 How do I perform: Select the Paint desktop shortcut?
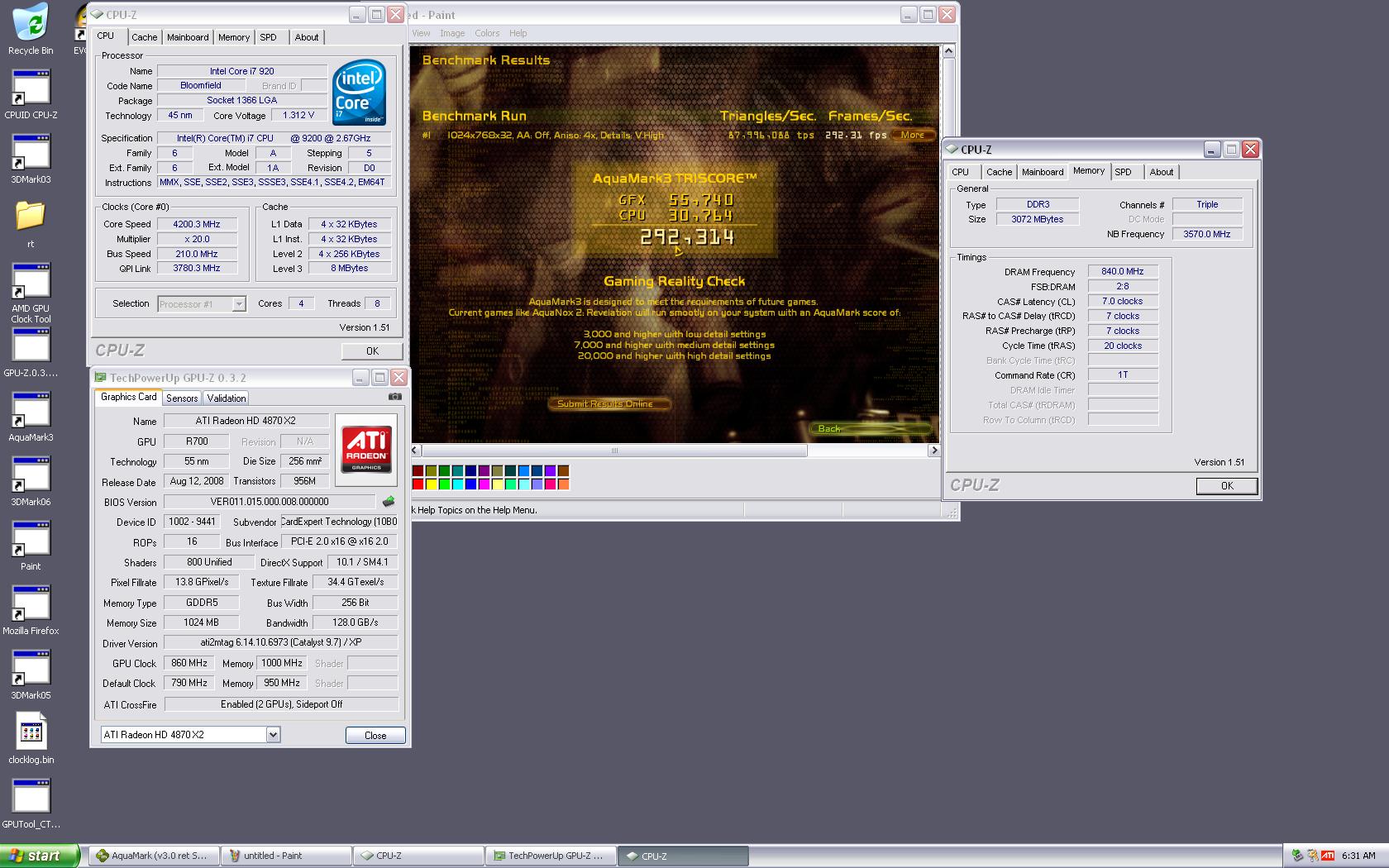(31, 545)
